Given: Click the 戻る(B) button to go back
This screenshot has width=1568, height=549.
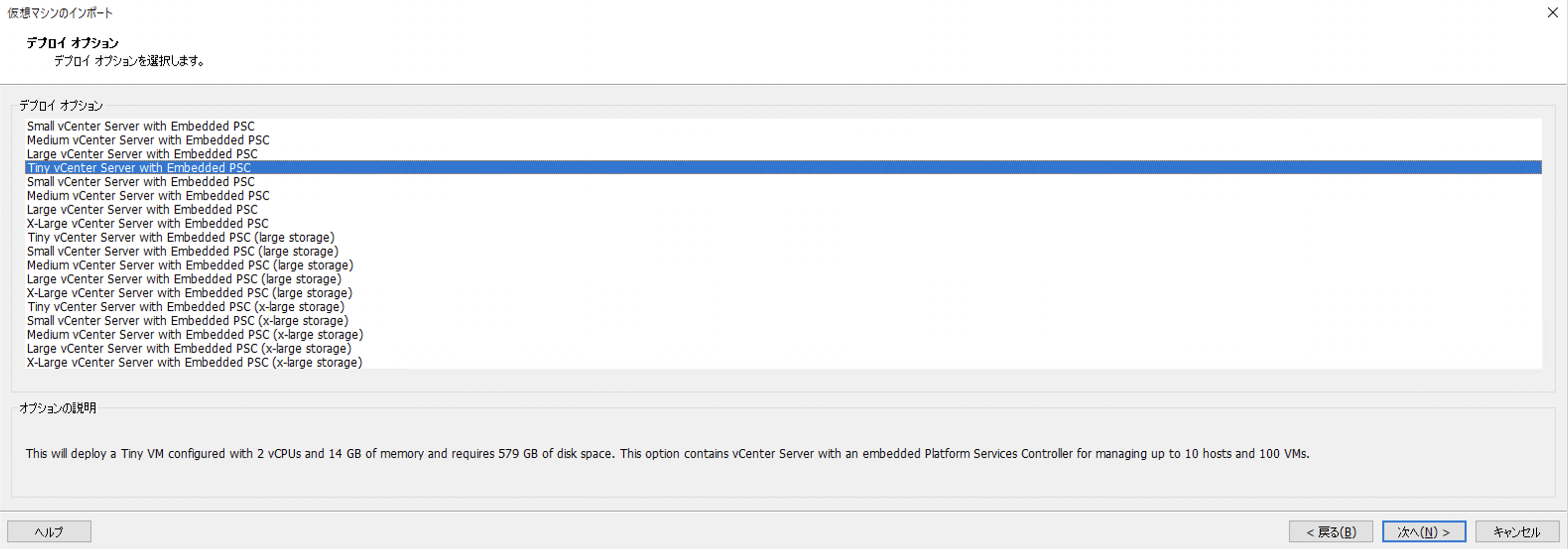Looking at the screenshot, I should [x=1331, y=531].
